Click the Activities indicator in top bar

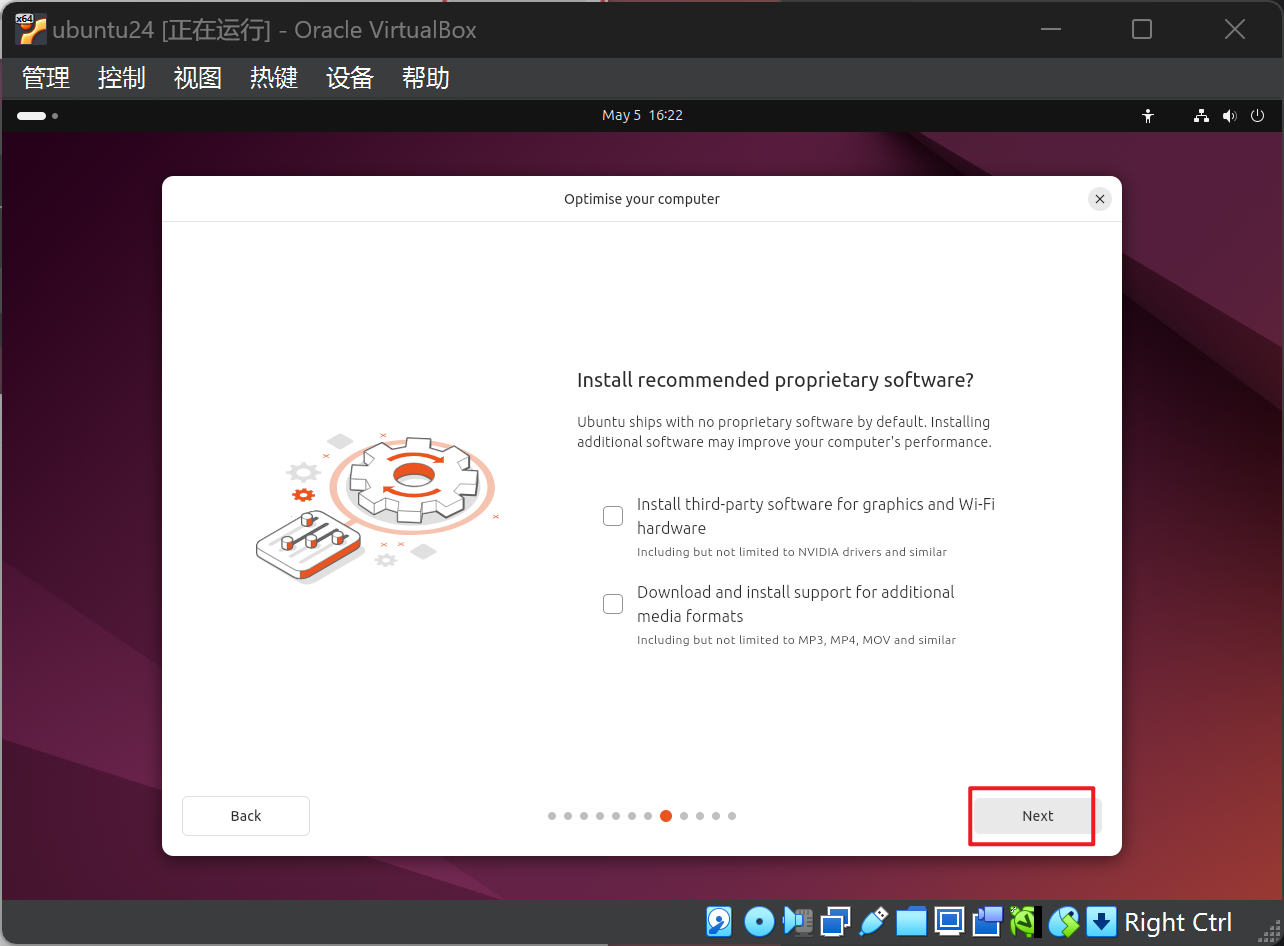[38, 116]
